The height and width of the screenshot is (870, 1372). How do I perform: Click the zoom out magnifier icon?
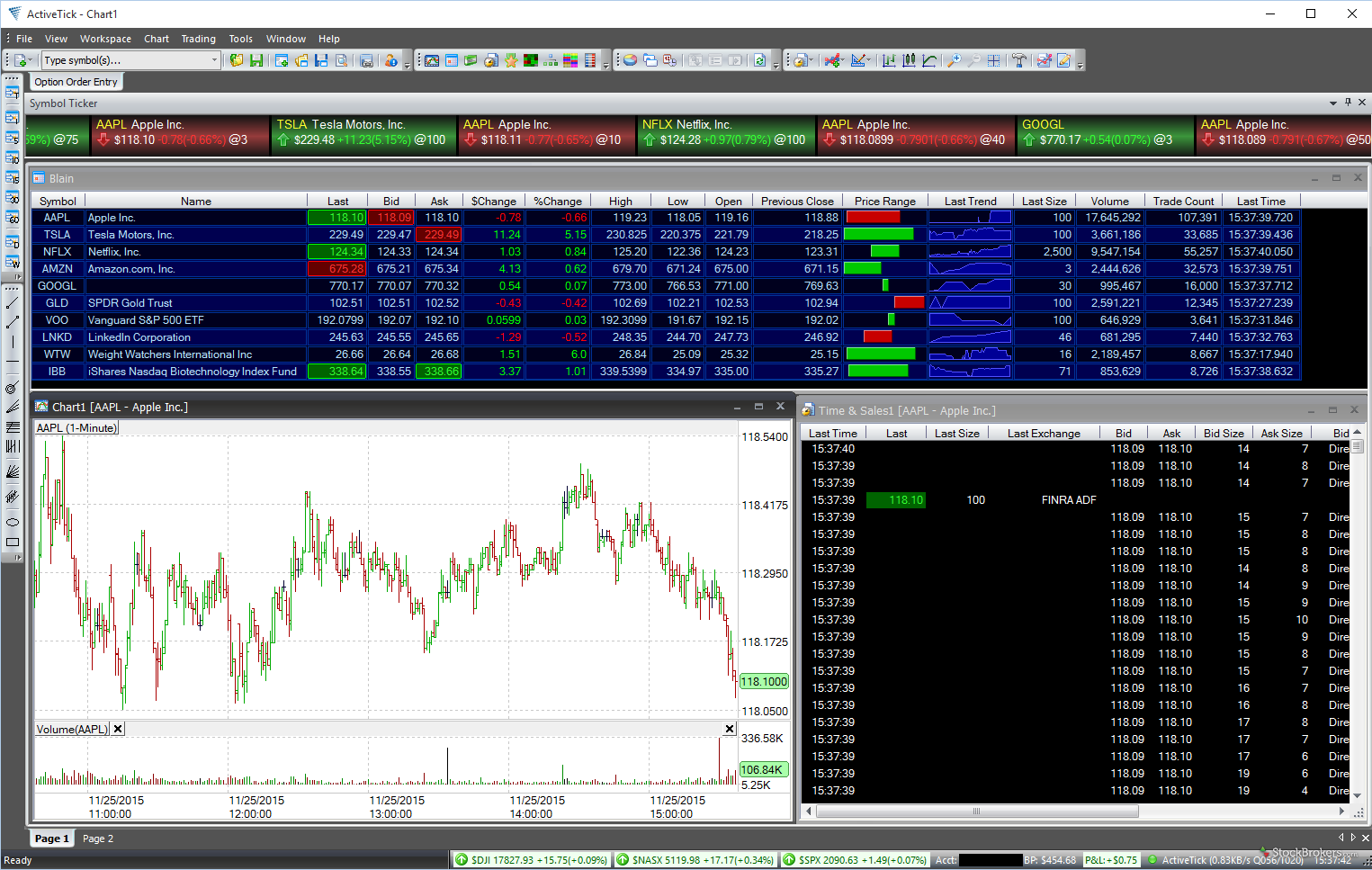click(x=973, y=60)
